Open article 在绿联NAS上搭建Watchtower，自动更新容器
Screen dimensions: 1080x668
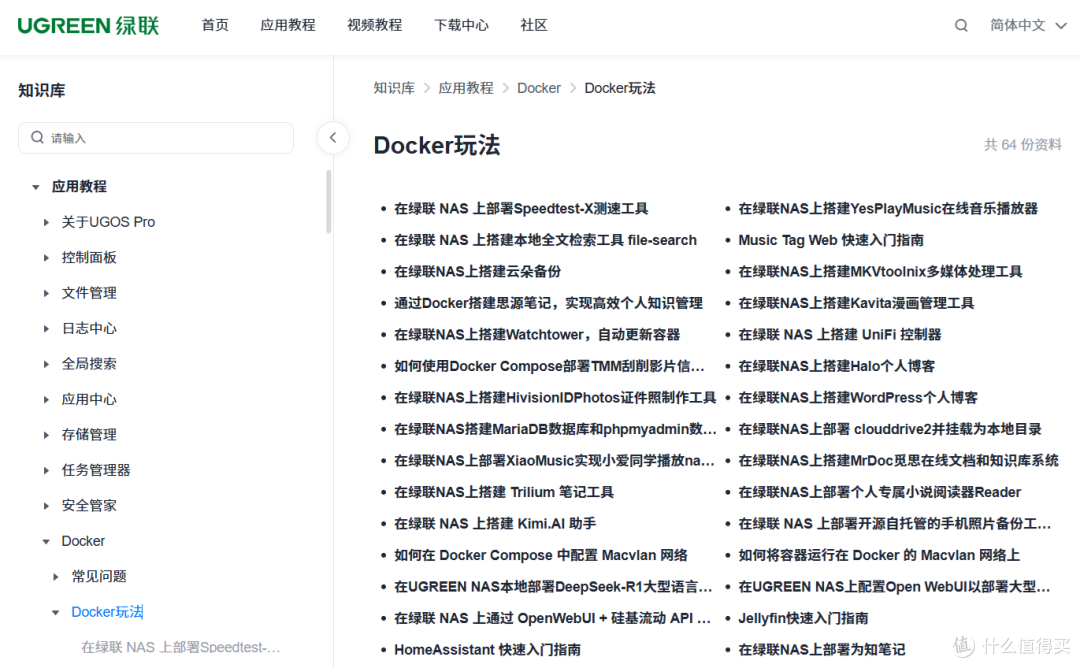tap(537, 335)
